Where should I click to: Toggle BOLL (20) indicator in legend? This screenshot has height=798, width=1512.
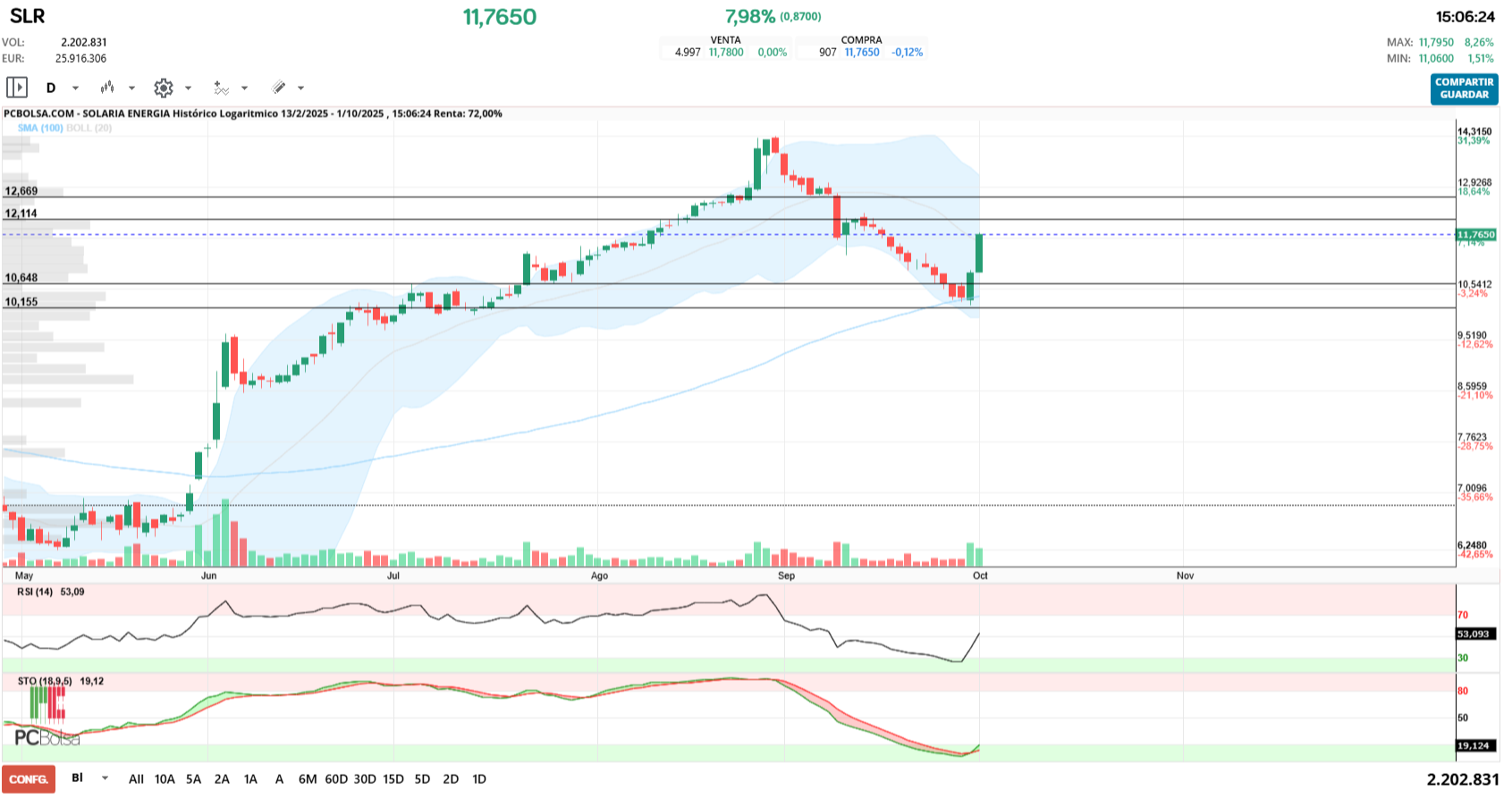point(89,128)
